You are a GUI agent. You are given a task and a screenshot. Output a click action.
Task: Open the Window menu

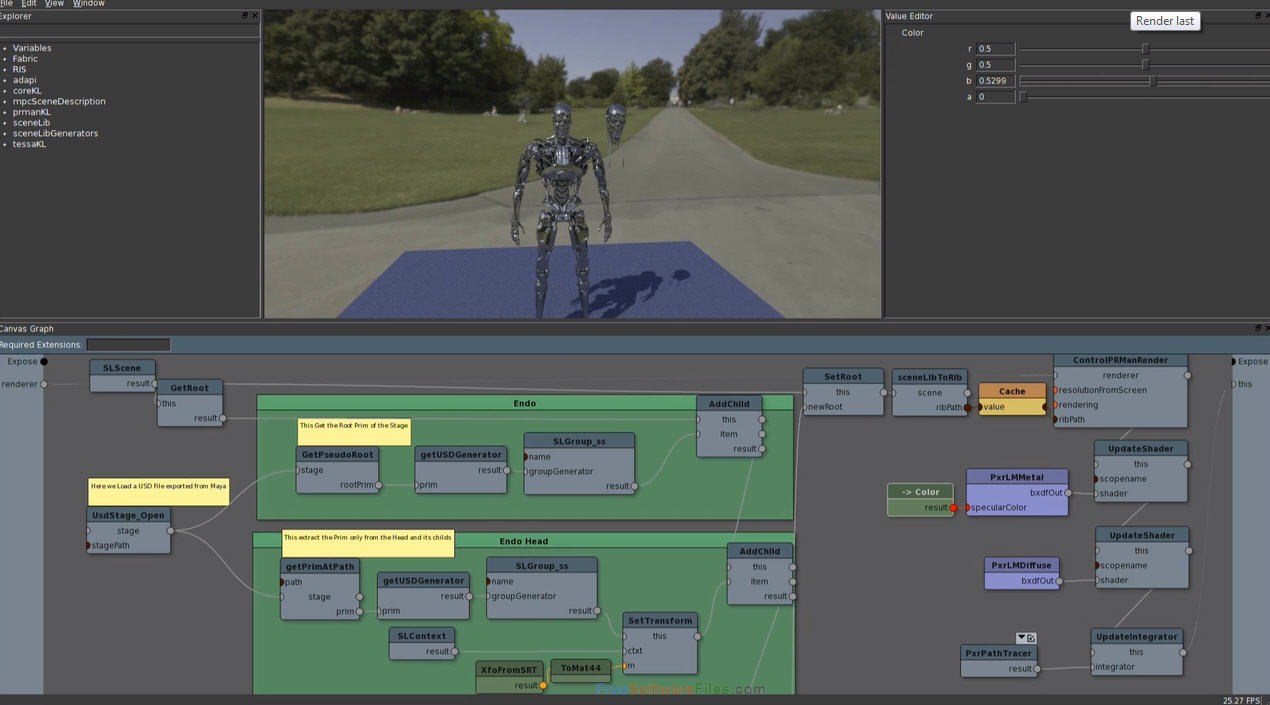click(88, 4)
